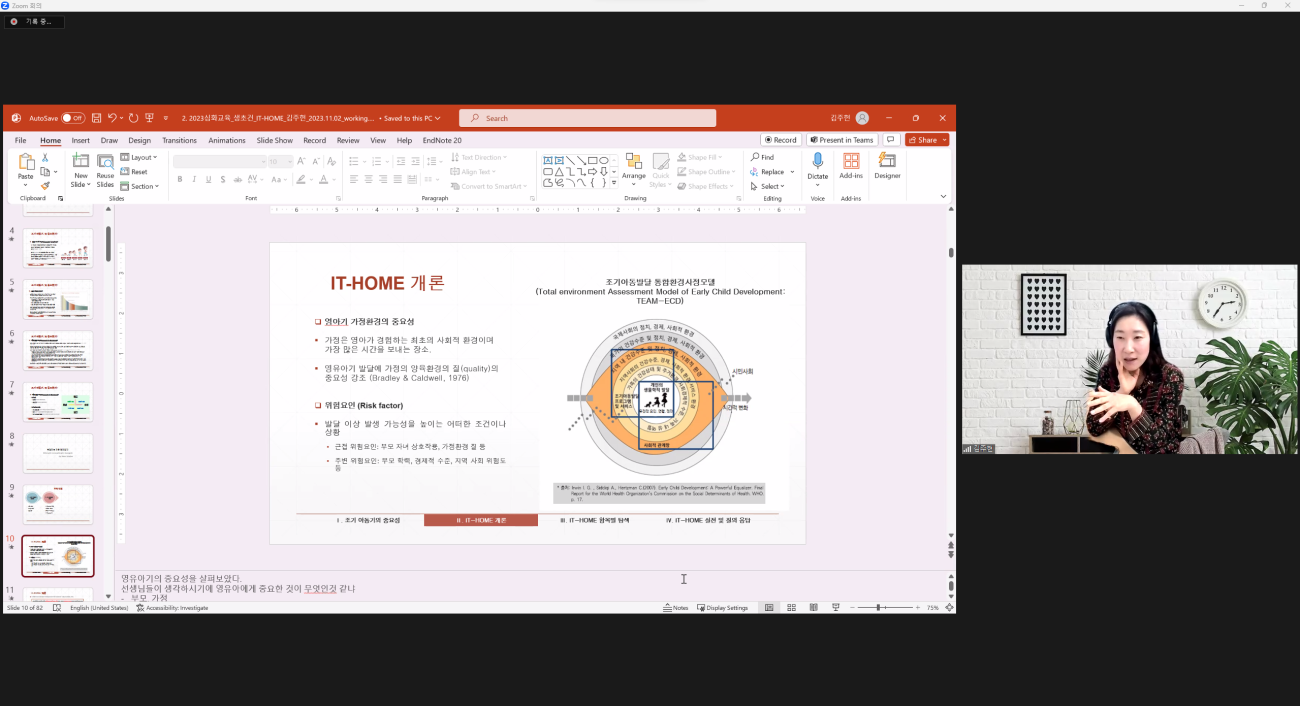Click the Reset slide button
Image resolution: width=1300 pixels, height=706 pixels.
point(134,172)
